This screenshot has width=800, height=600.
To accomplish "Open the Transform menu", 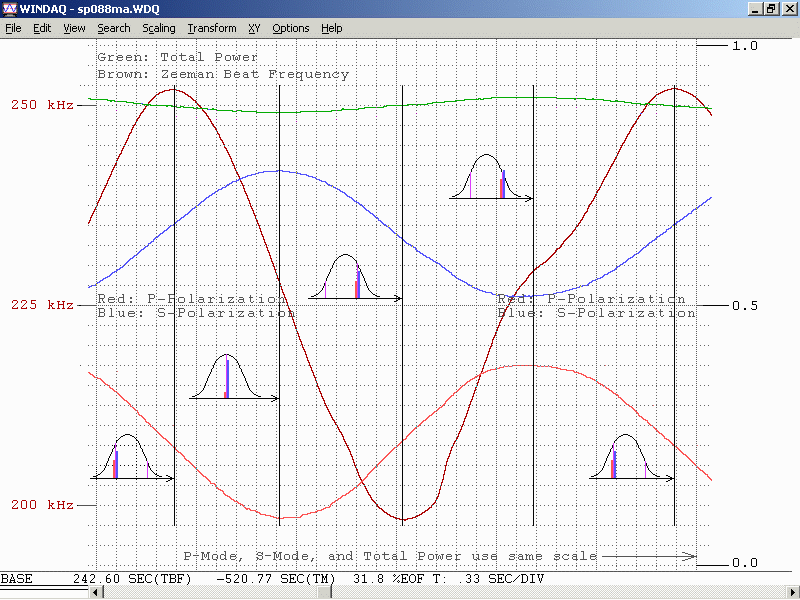I will click(x=212, y=28).
